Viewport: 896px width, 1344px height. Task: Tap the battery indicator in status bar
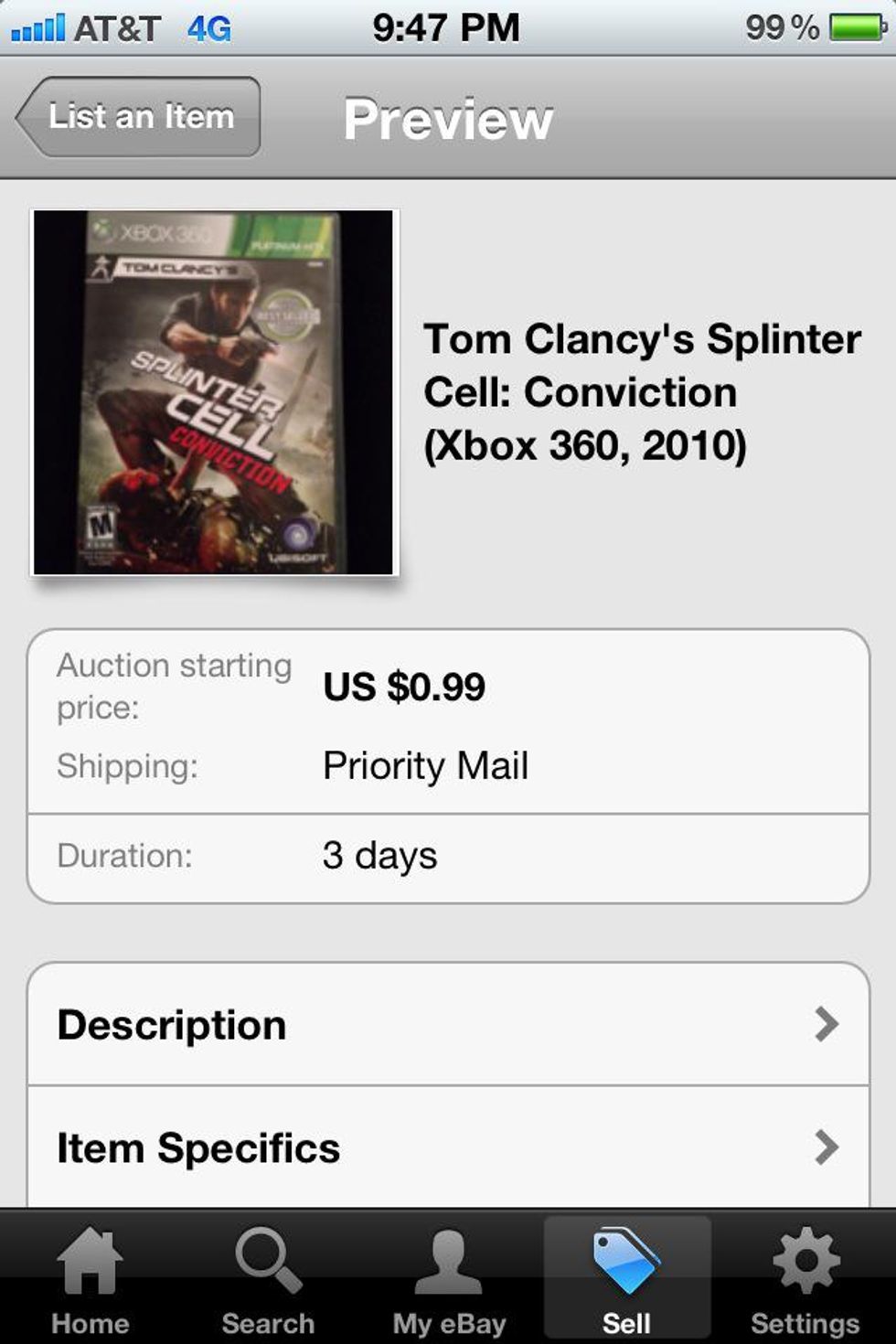[857, 27]
